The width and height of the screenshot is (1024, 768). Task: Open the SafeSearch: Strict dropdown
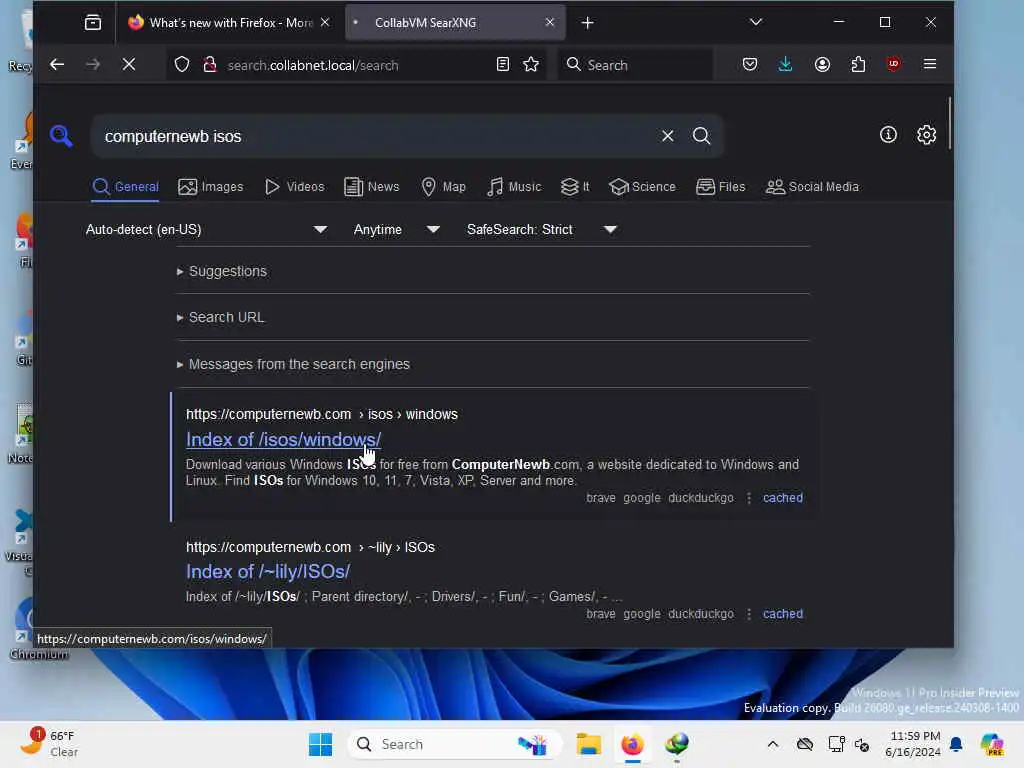(x=541, y=230)
